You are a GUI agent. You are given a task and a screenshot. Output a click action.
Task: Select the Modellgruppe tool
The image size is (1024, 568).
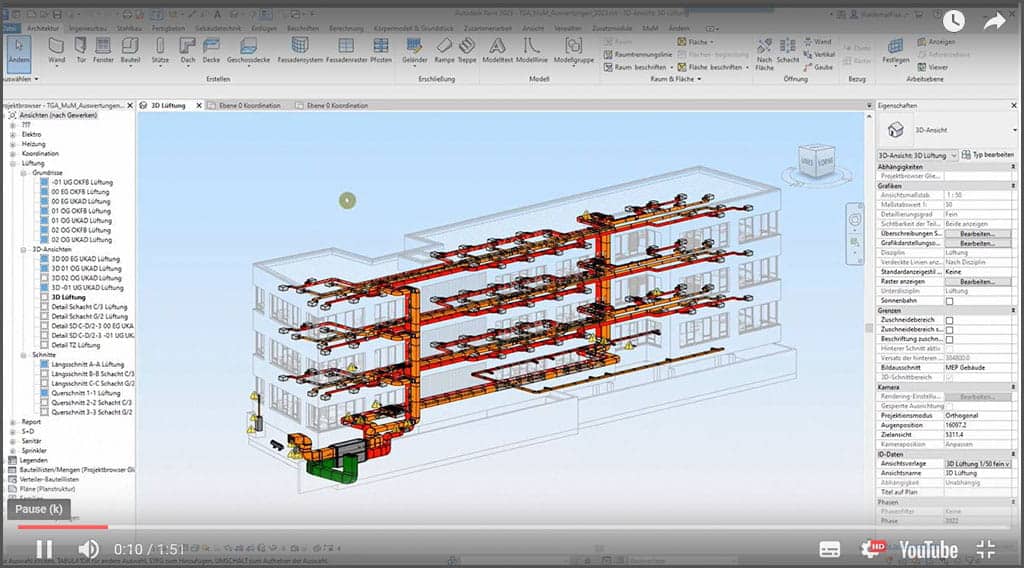pos(573,50)
